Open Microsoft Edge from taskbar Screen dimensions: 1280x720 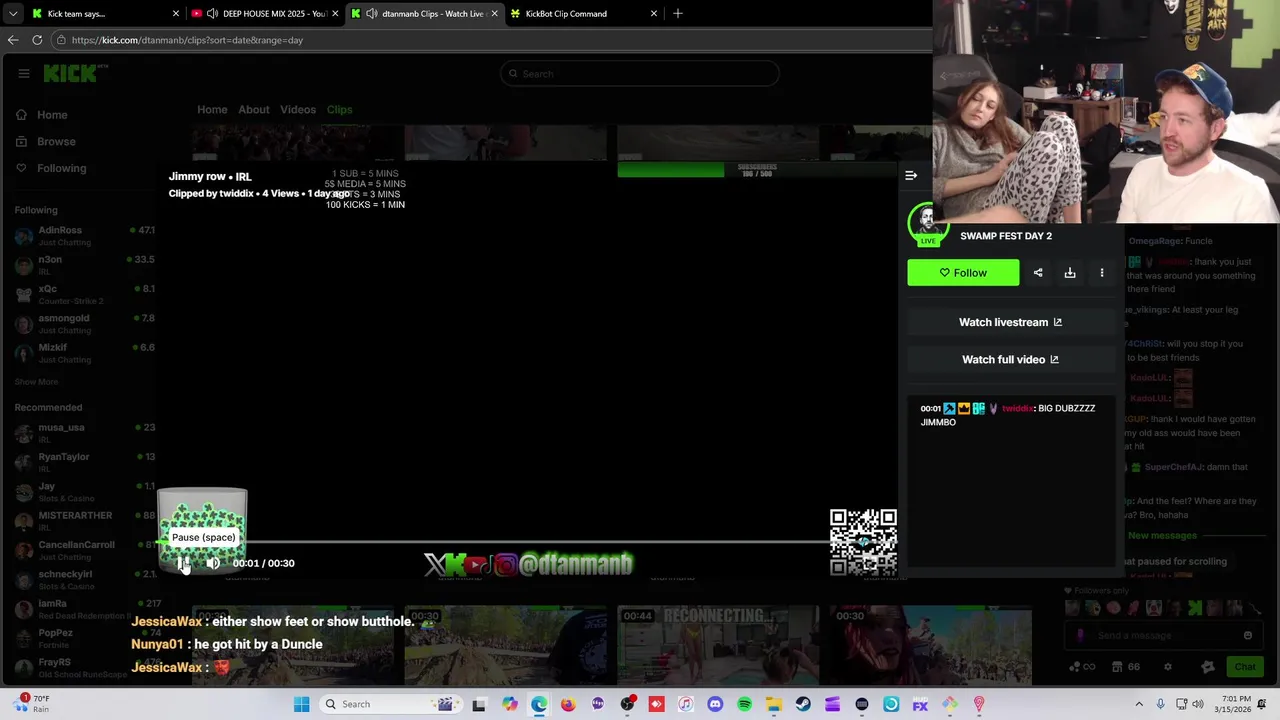click(539, 704)
